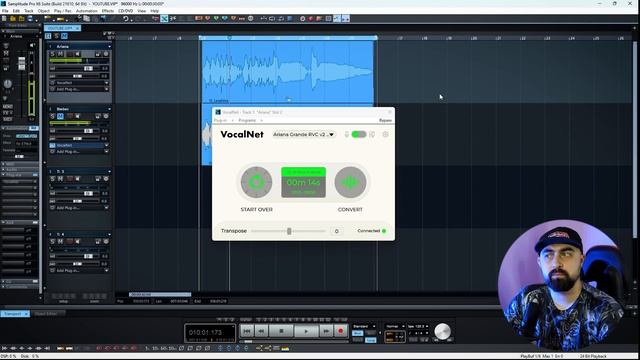The width and height of the screenshot is (640, 360).
Task: Toggle the green VocalNet power switch
Action: point(359,134)
